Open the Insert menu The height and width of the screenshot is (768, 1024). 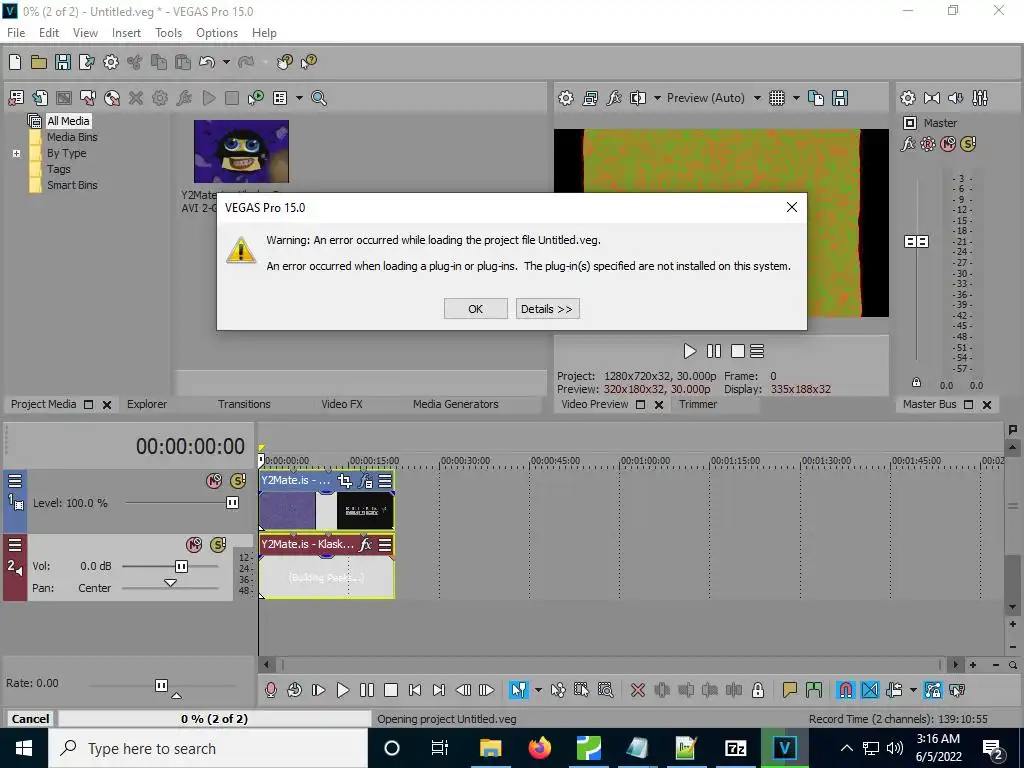coord(126,33)
